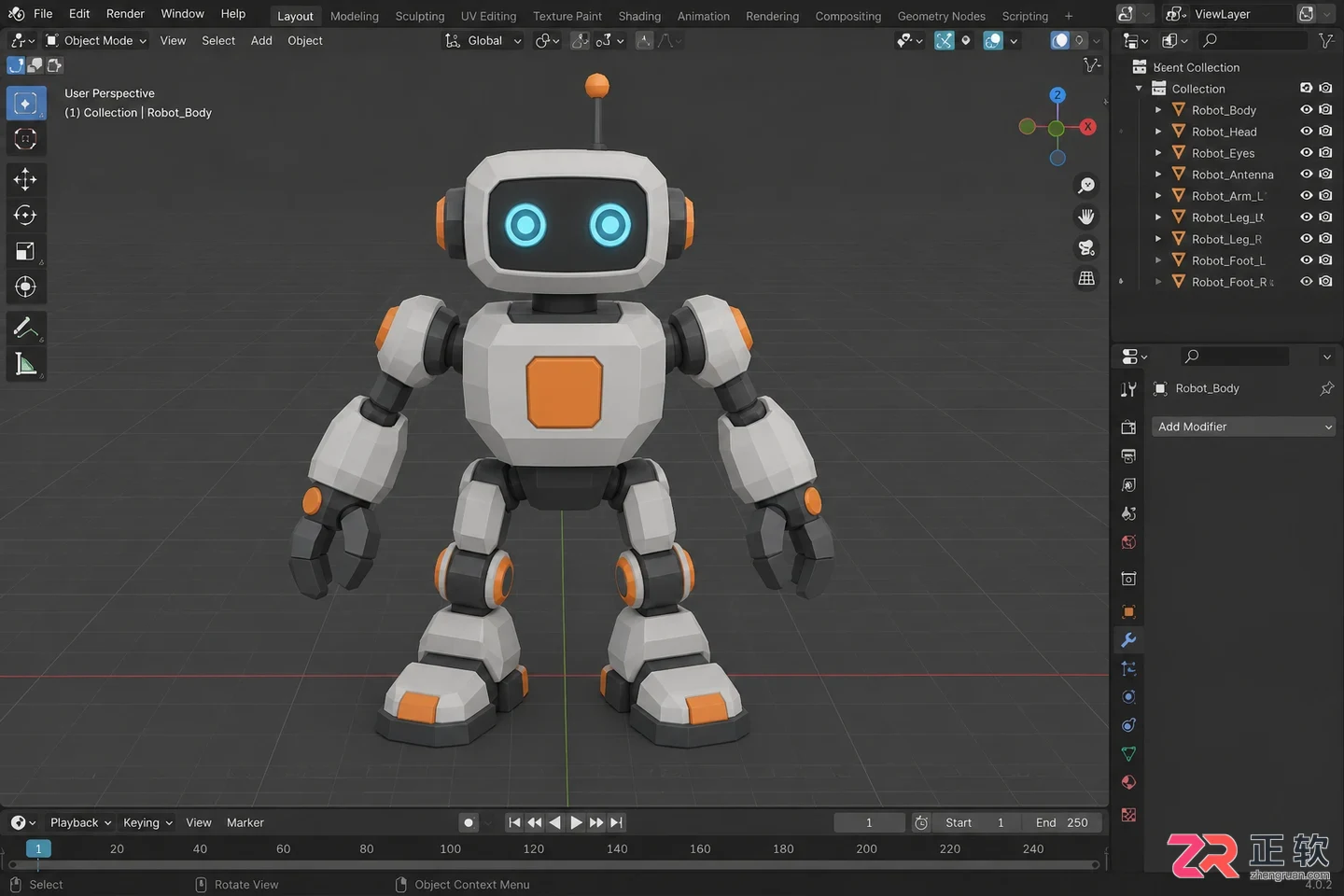Toggle auto keying record button

click(x=469, y=822)
